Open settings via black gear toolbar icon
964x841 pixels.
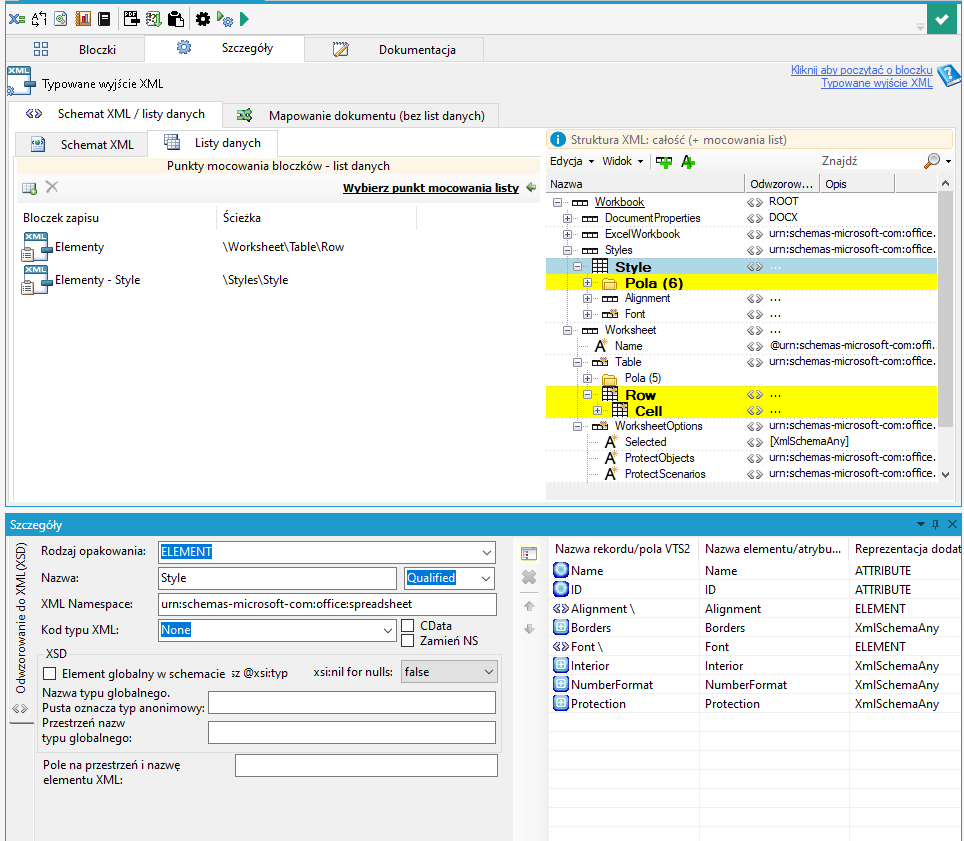tap(203, 19)
